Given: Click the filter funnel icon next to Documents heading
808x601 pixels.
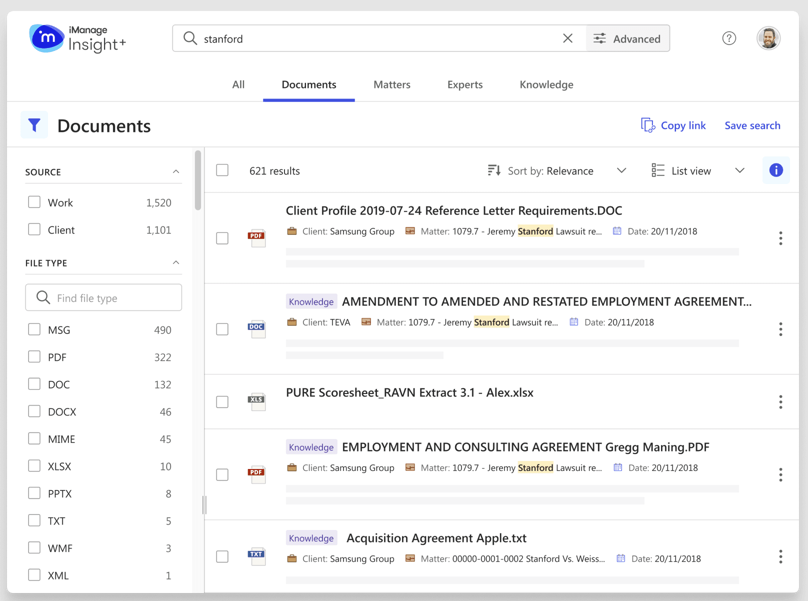Looking at the screenshot, I should [x=34, y=125].
